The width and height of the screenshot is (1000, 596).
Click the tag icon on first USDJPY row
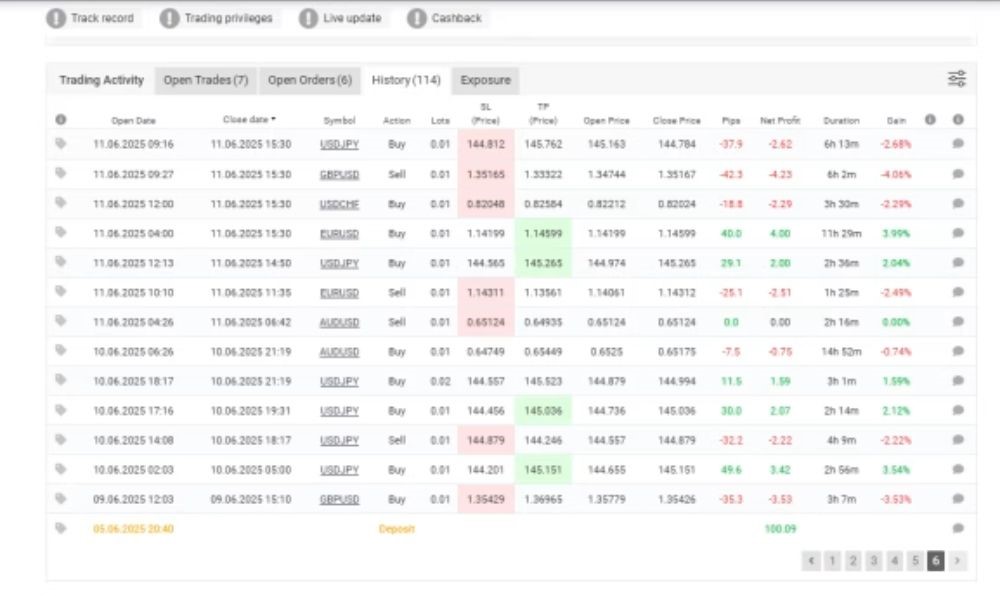point(61,144)
